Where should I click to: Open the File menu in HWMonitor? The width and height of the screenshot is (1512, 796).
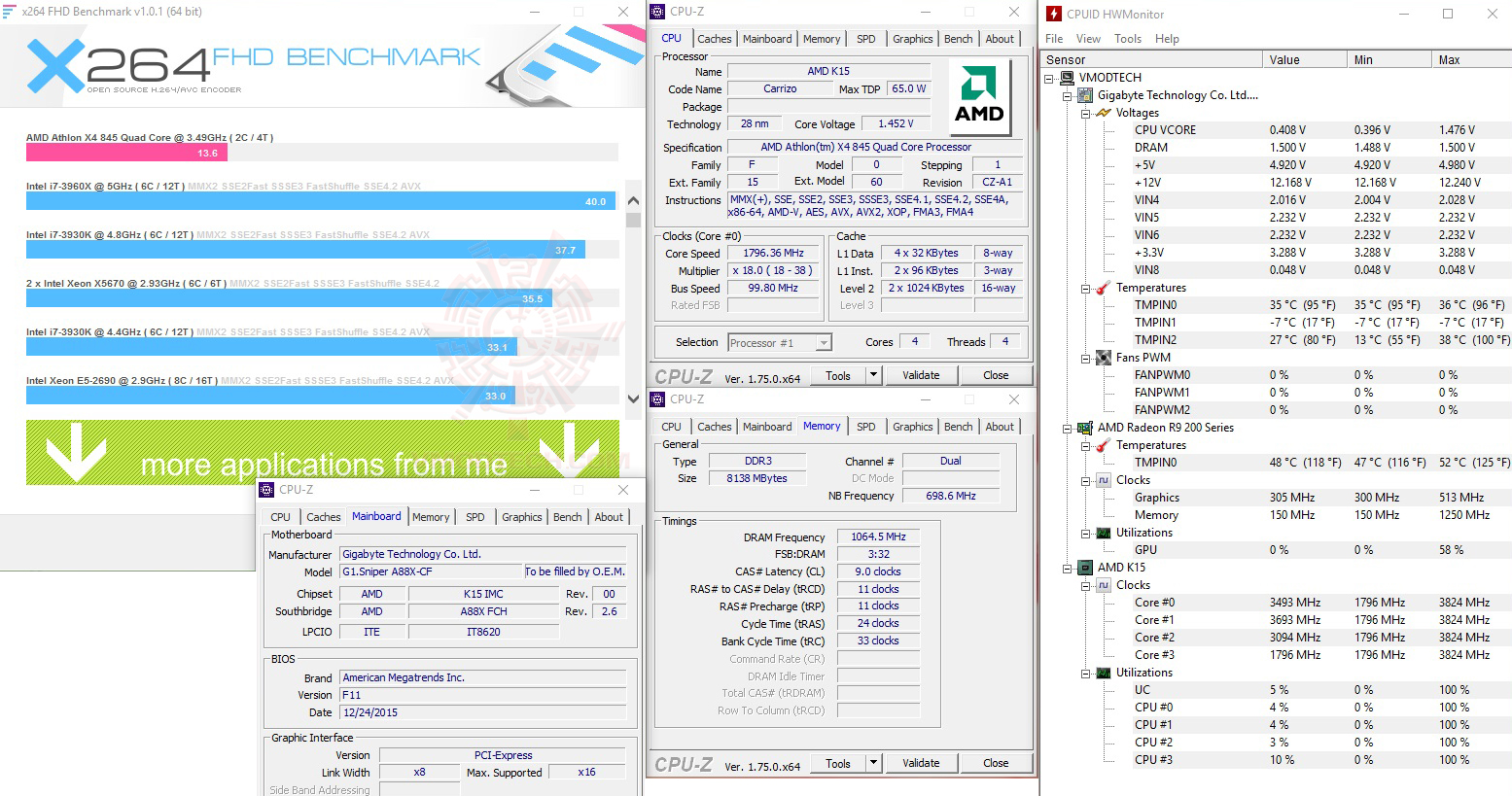pos(1054,39)
